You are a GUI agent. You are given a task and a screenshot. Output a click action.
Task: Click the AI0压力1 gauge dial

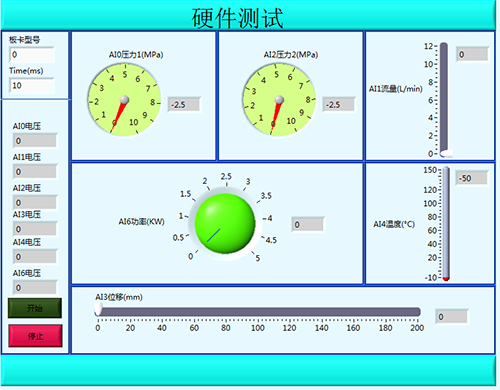click(x=124, y=100)
